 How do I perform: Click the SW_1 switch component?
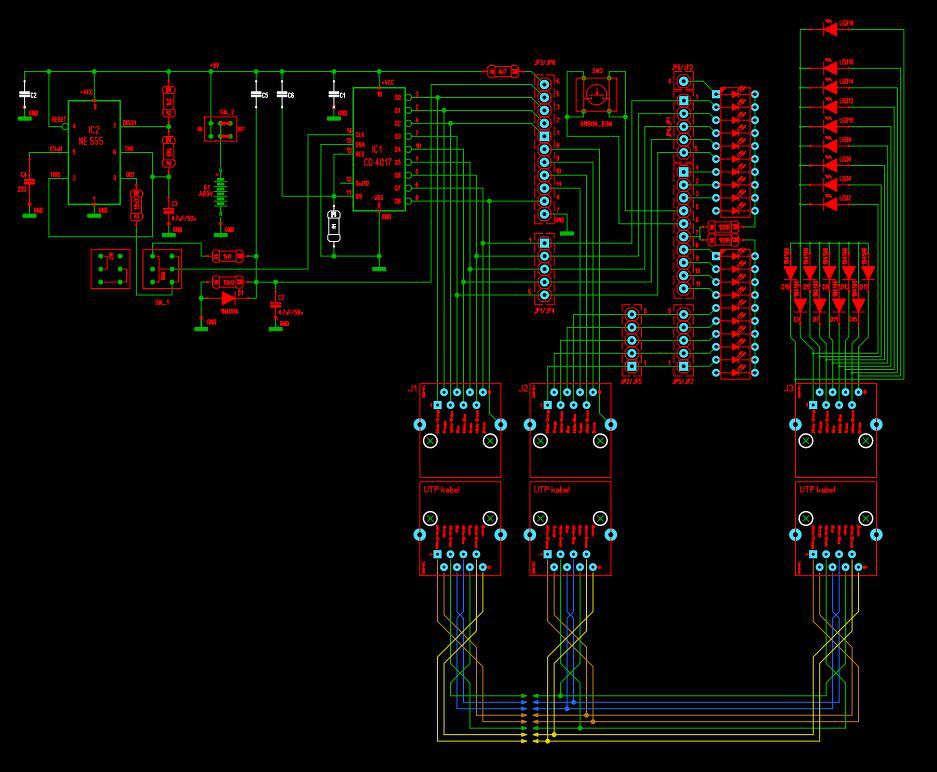(x=162, y=269)
